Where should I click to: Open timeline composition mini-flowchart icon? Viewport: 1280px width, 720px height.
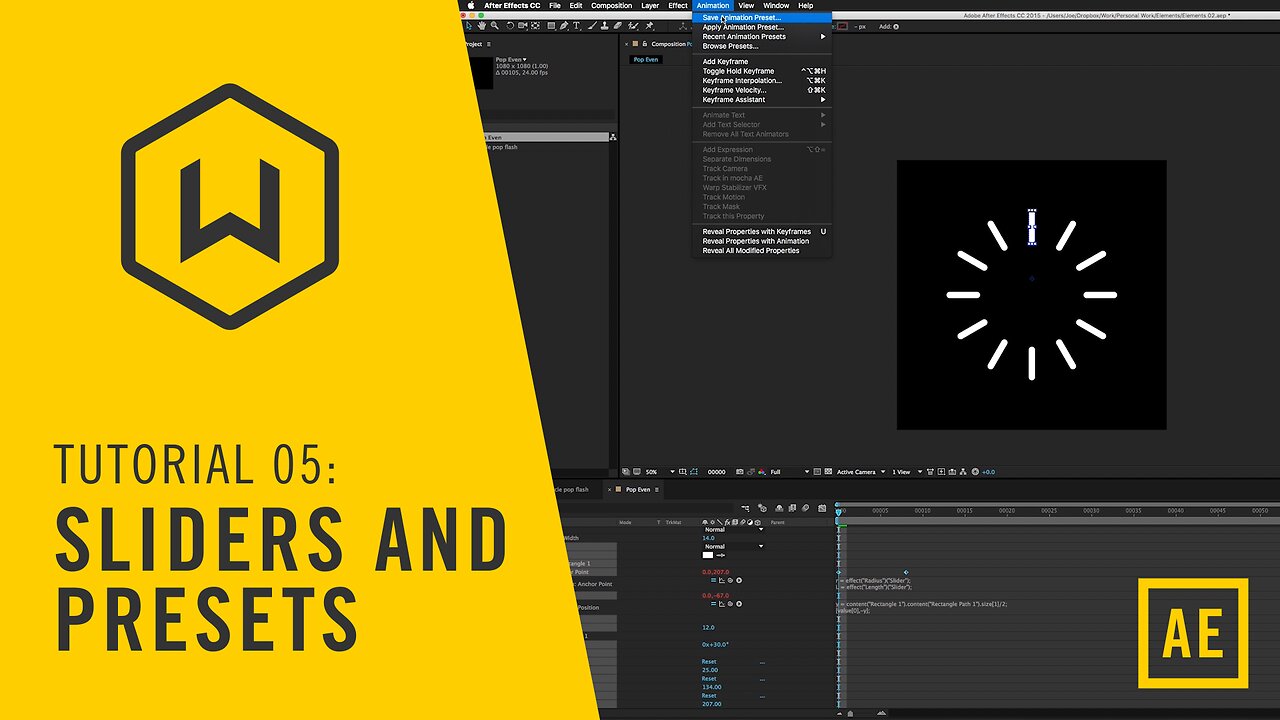[x=744, y=508]
